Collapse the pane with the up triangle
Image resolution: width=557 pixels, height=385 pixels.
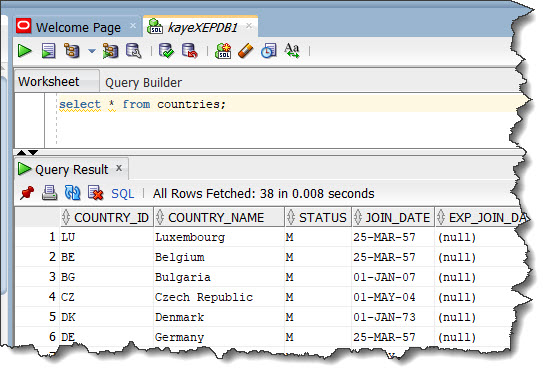pos(21,152)
